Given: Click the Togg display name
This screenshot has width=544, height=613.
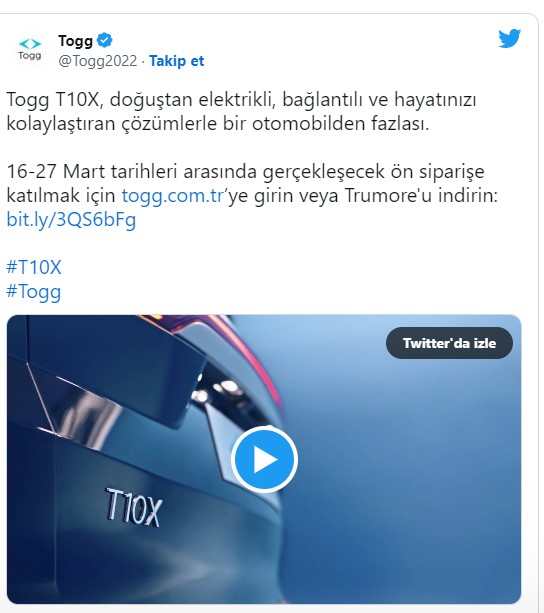Looking at the screenshot, I should click(x=75, y=40).
